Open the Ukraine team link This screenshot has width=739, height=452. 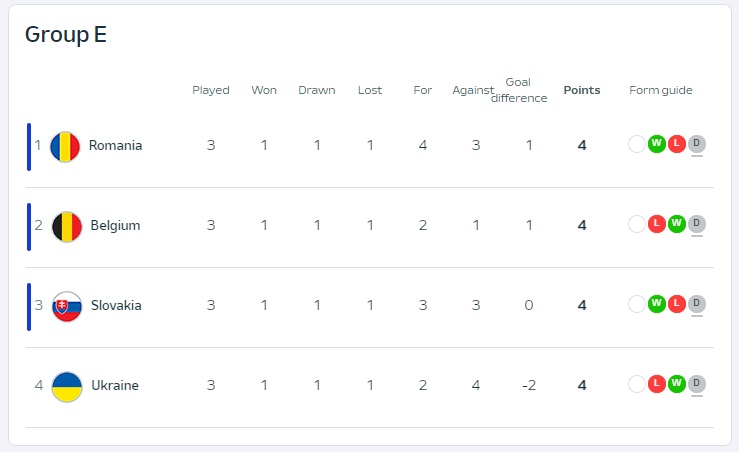115,386
